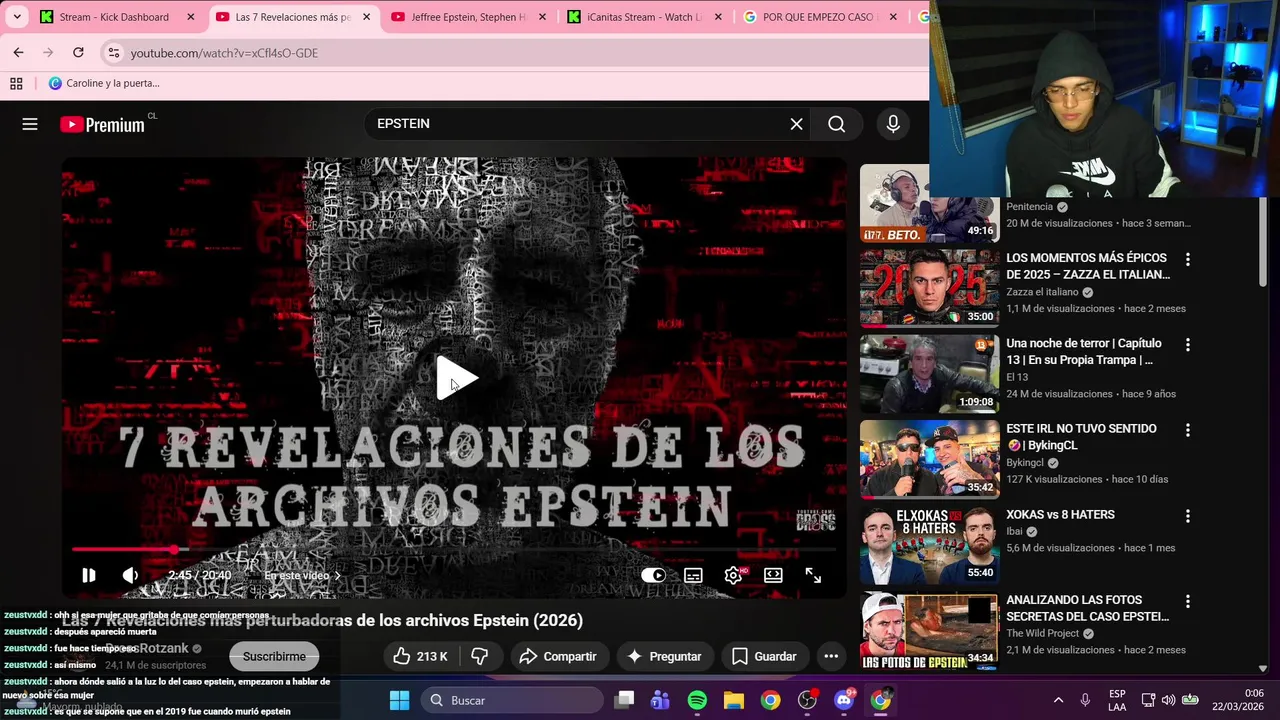
Task: Open the Windows Start menu
Action: point(399,700)
